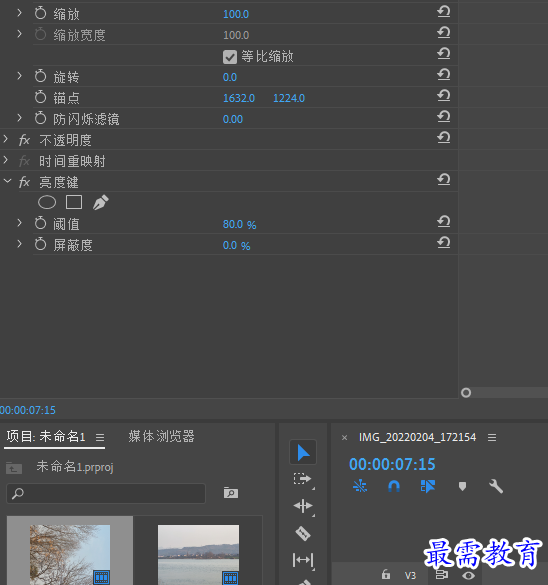Select the Track Select Forward tool
The width and height of the screenshot is (548, 585).
click(x=302, y=479)
